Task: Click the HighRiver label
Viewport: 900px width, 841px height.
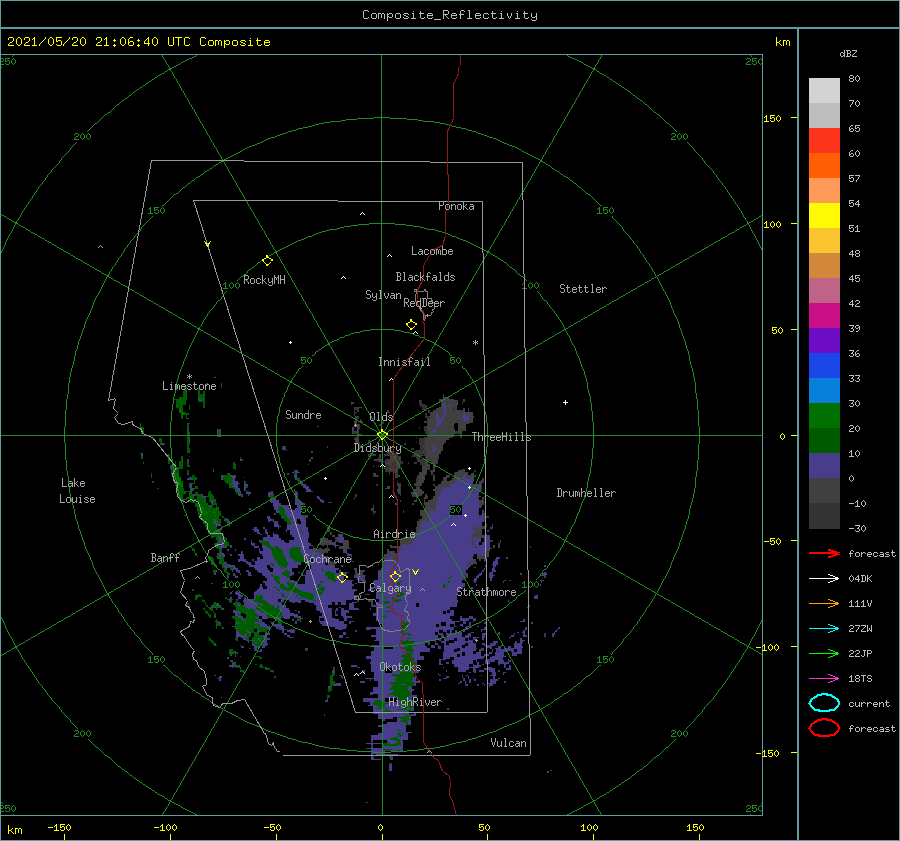Action: [415, 702]
